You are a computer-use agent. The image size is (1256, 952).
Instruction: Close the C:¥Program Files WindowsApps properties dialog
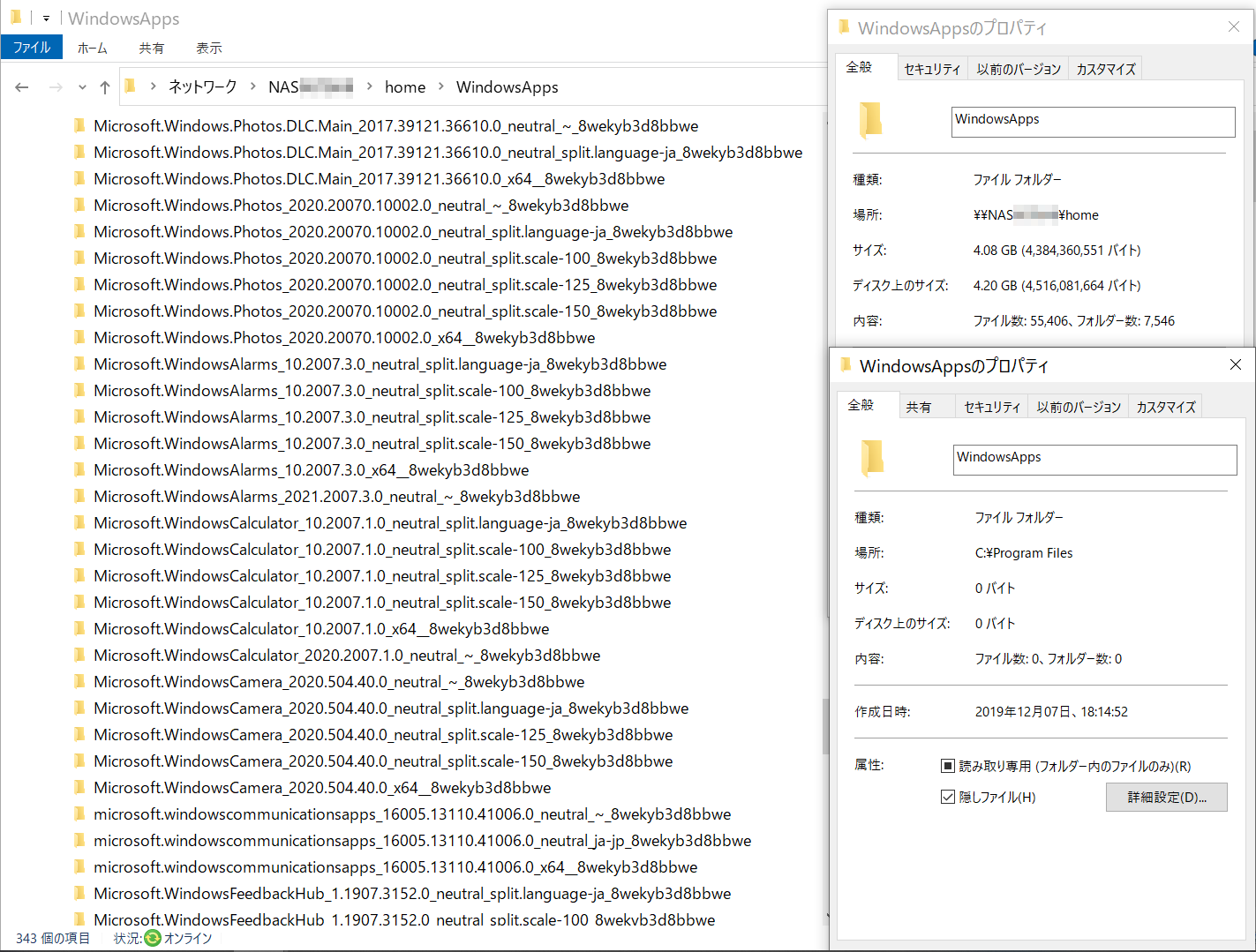(x=1236, y=364)
